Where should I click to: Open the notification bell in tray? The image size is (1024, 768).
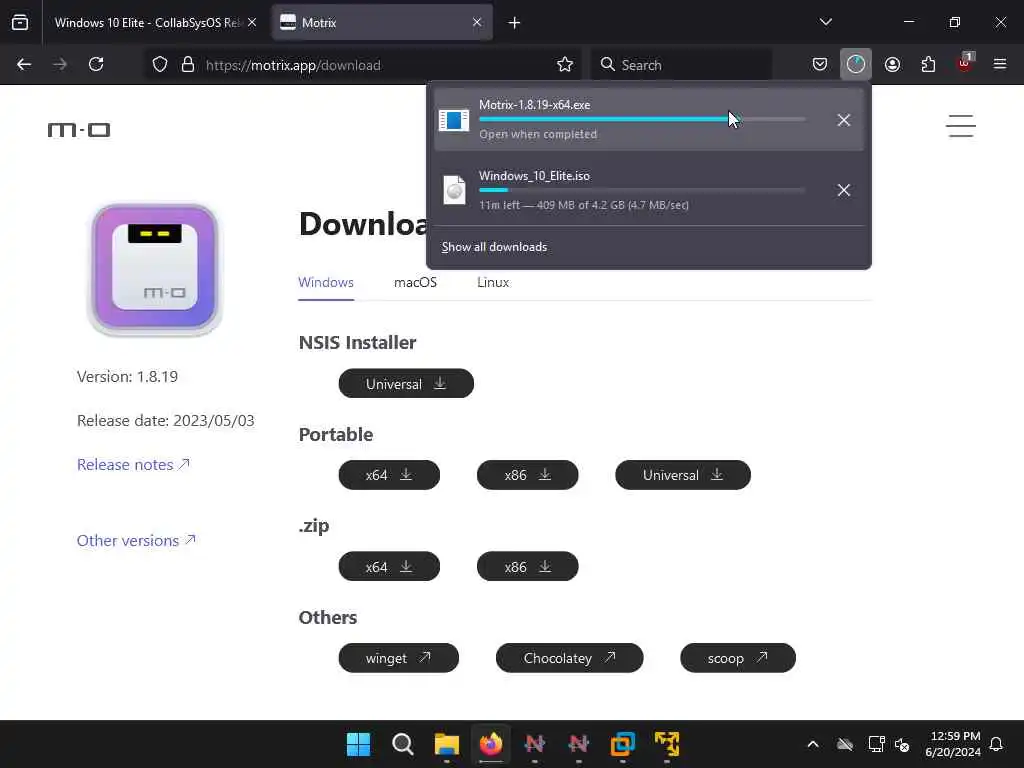coord(996,744)
